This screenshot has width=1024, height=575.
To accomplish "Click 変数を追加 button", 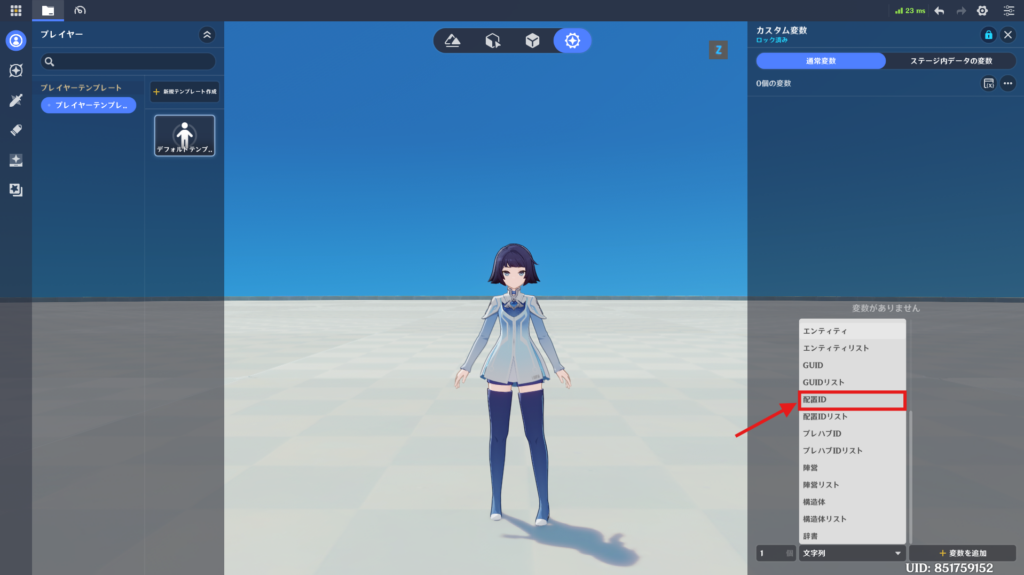I will click(x=963, y=553).
